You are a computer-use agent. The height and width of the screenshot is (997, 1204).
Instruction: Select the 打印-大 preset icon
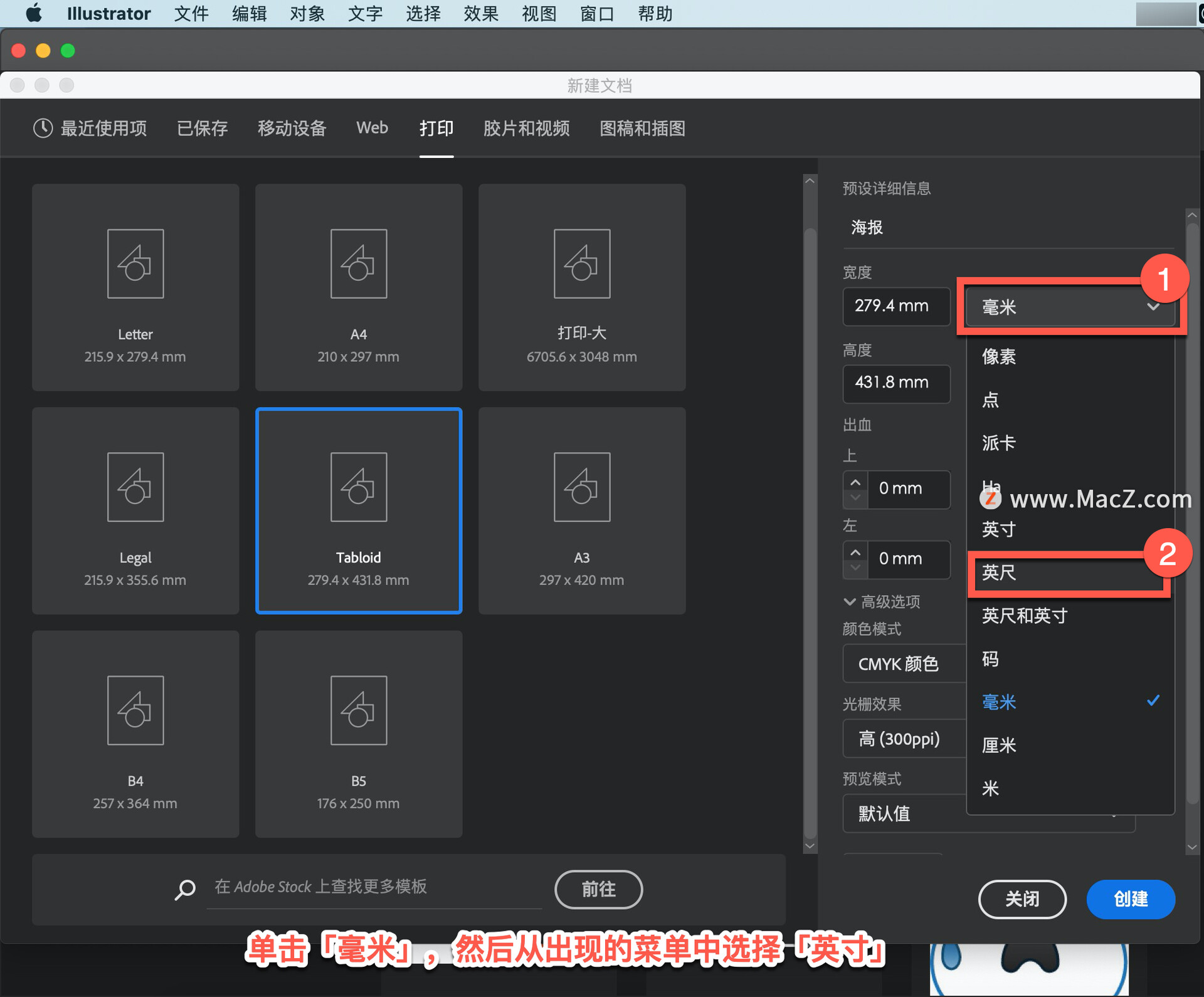(x=582, y=263)
